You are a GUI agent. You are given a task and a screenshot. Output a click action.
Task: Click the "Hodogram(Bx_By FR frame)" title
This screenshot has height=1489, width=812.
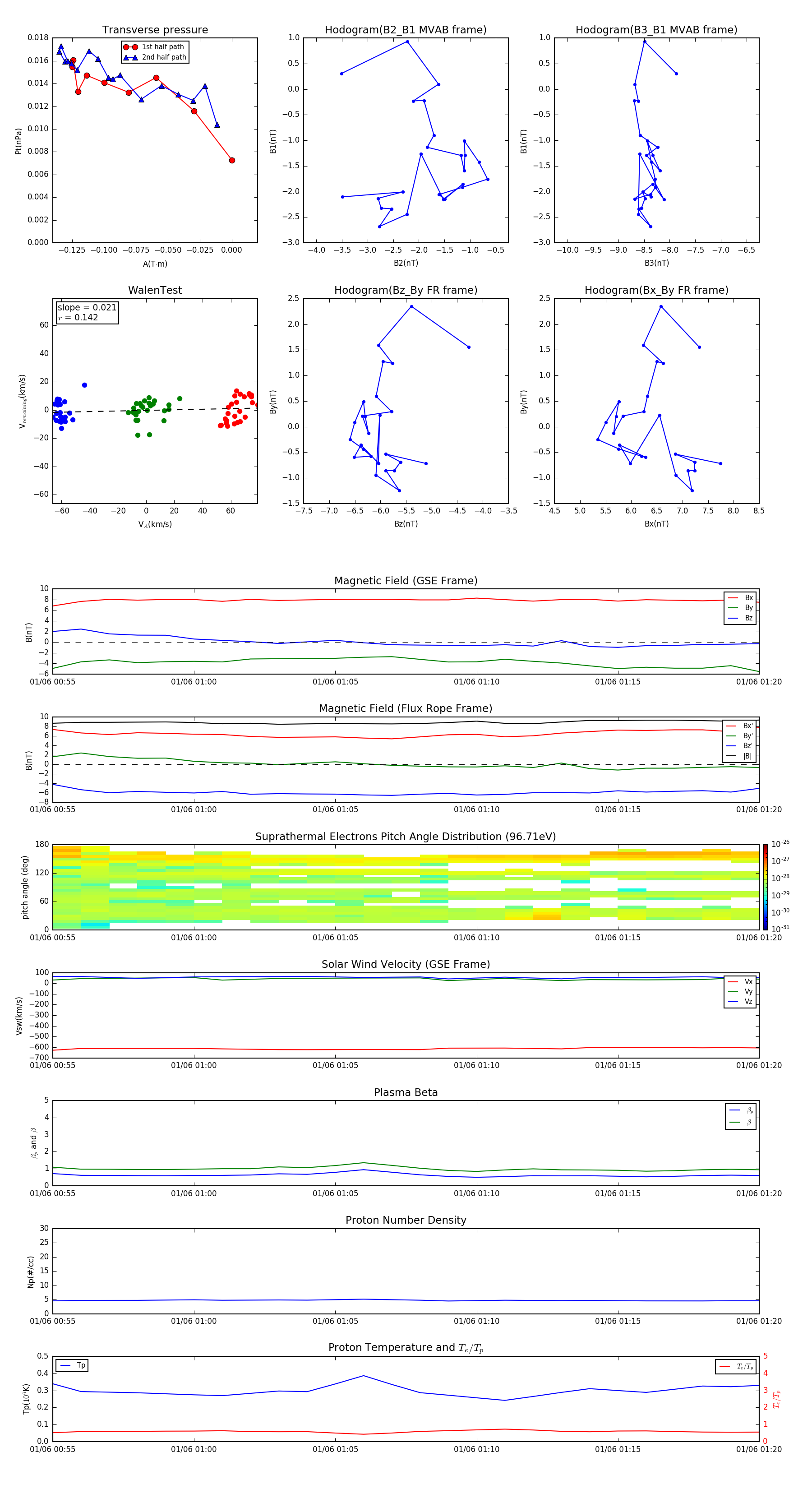[656, 290]
